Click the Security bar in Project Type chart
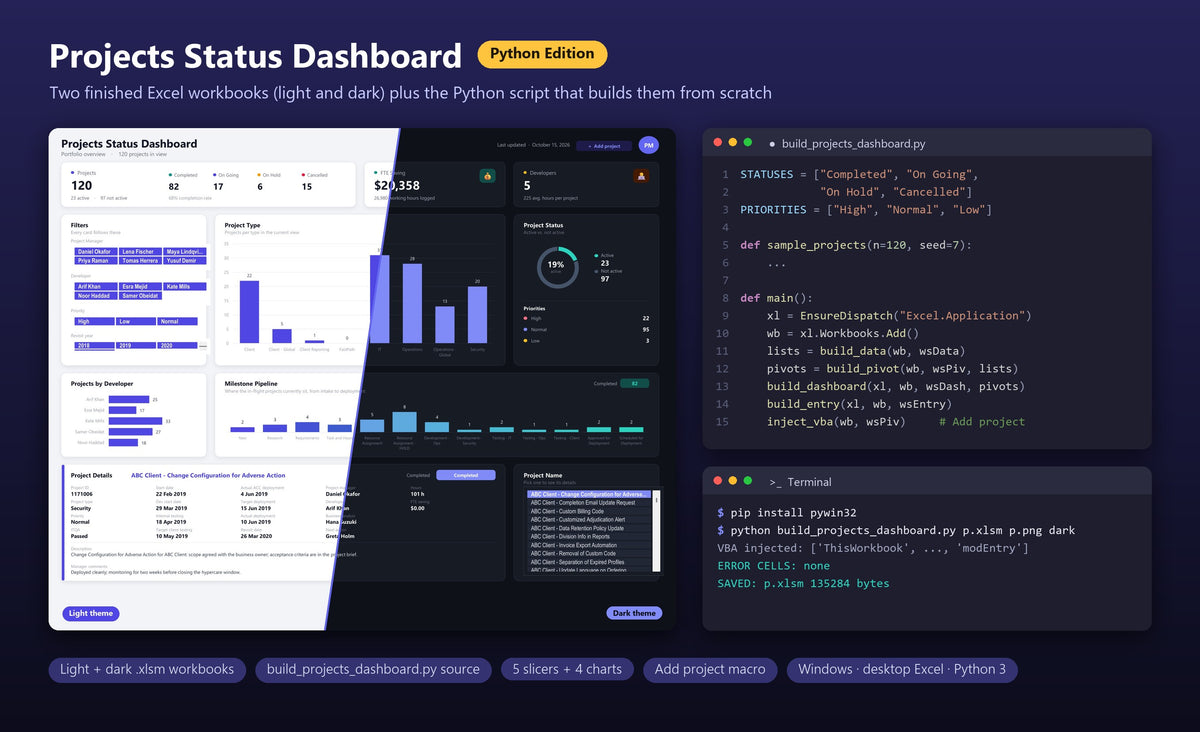 tap(477, 315)
